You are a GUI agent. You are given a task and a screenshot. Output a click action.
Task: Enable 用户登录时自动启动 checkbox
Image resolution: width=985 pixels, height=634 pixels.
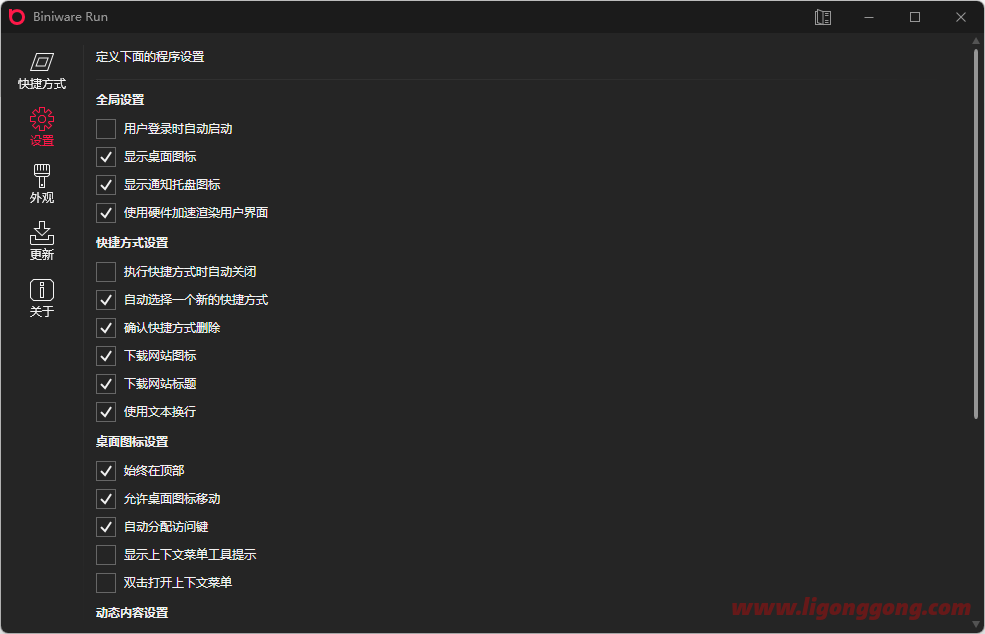pos(106,129)
